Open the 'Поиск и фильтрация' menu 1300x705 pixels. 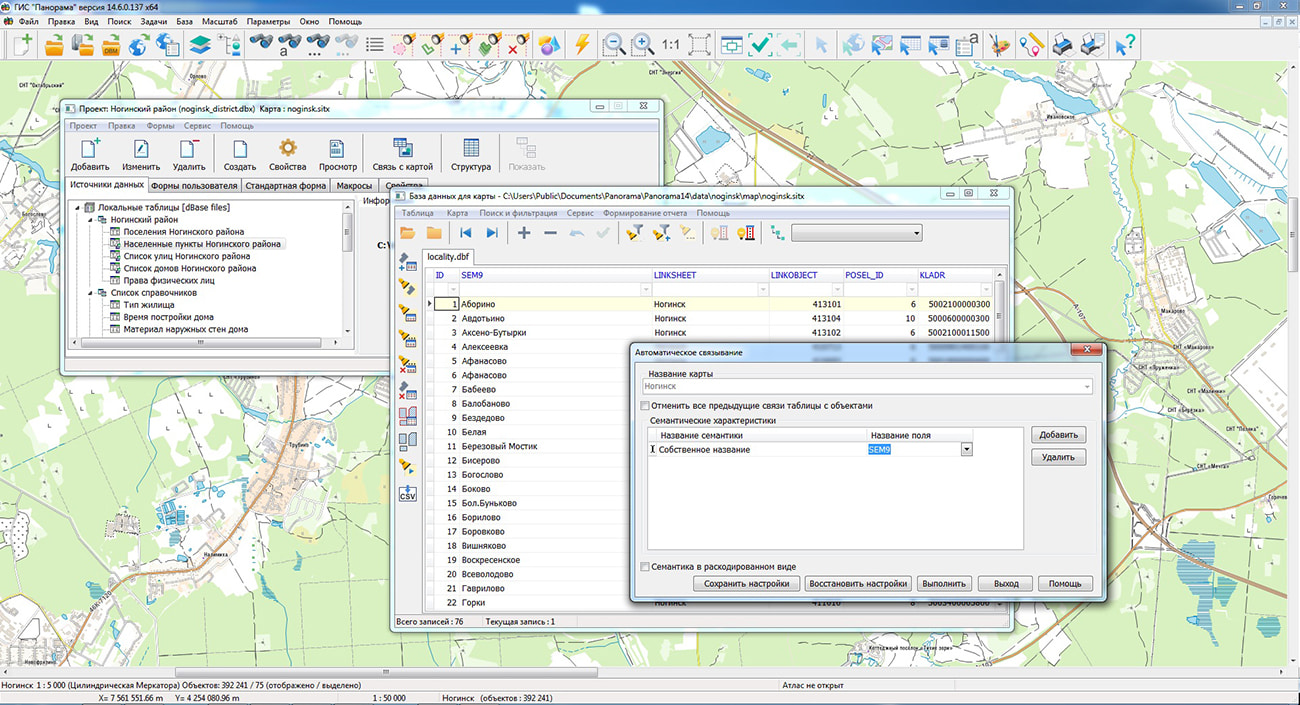(x=518, y=213)
